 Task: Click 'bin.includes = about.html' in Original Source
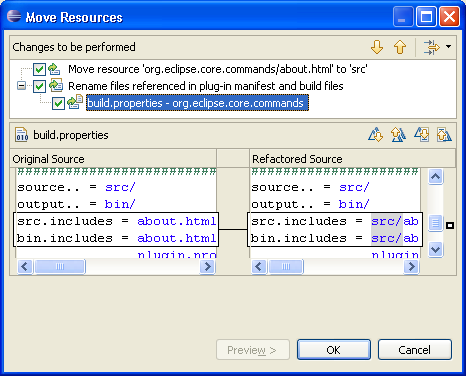click(x=116, y=238)
